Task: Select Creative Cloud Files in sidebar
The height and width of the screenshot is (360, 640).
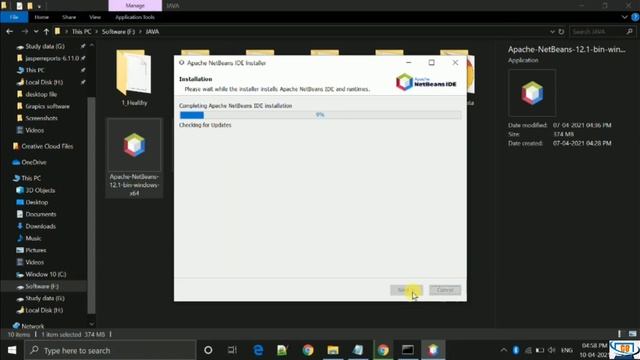Action: tap(47, 146)
